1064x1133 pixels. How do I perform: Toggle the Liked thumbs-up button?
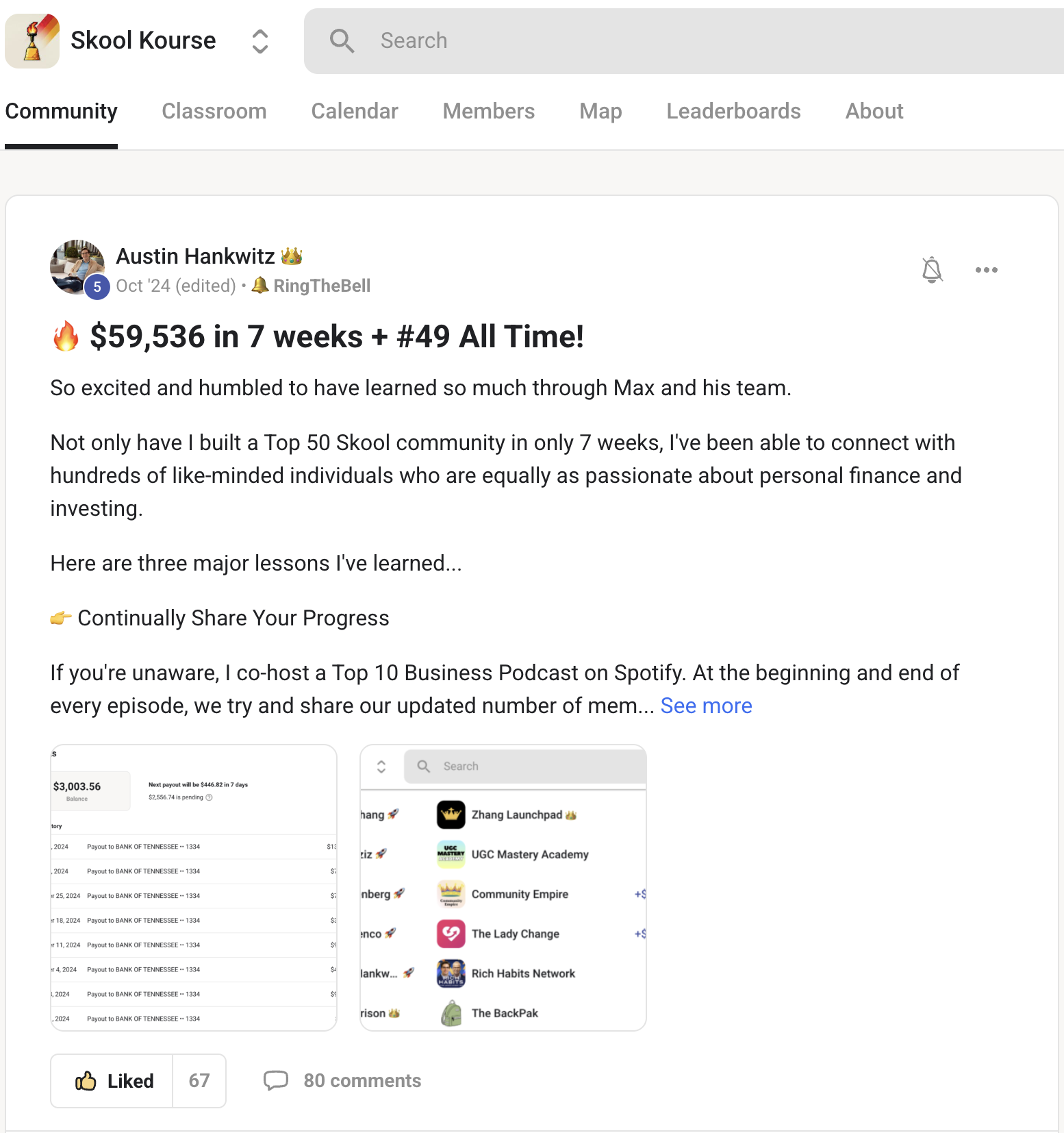112,1081
